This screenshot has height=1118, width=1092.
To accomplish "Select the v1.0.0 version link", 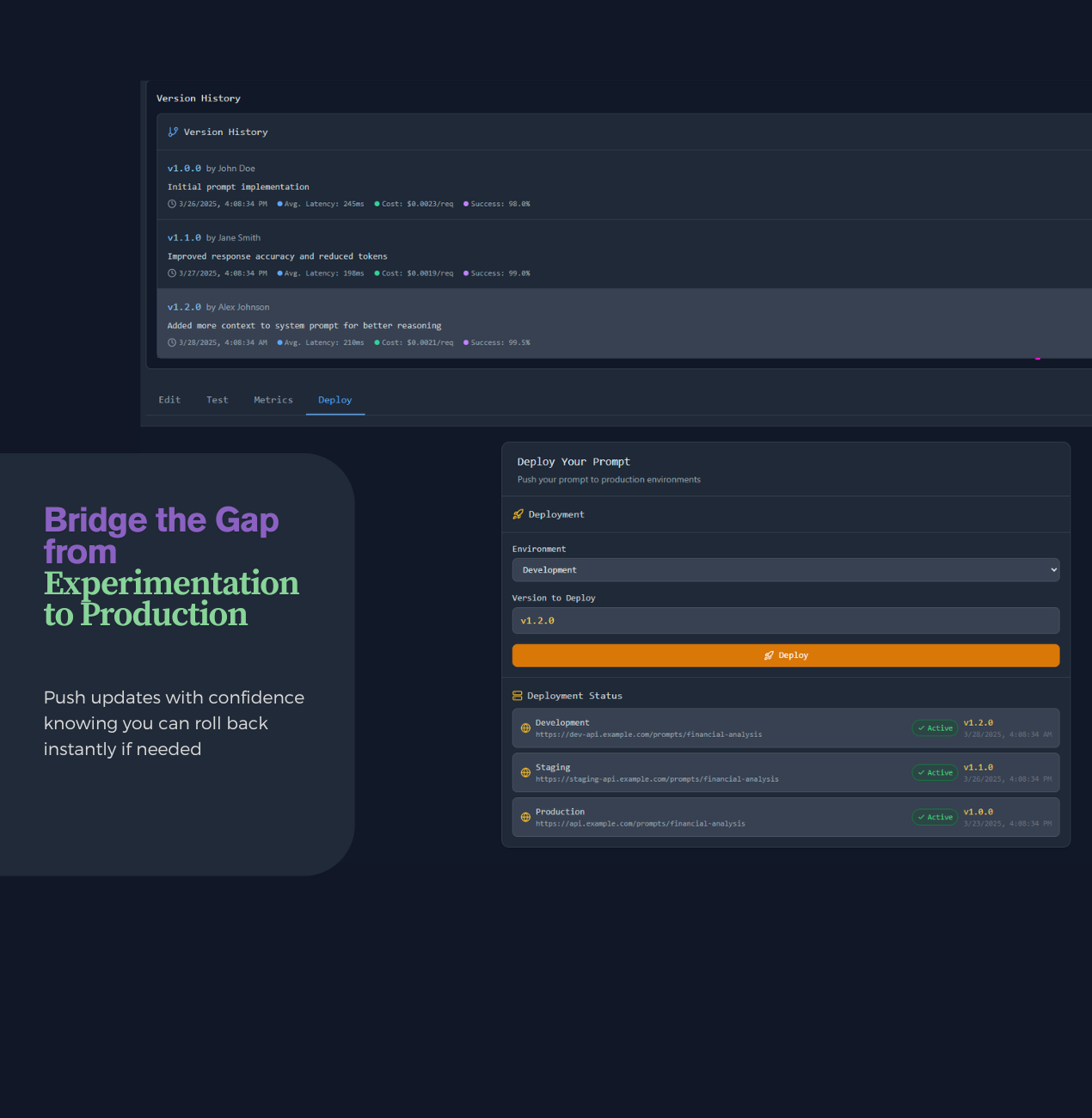I will coord(184,169).
